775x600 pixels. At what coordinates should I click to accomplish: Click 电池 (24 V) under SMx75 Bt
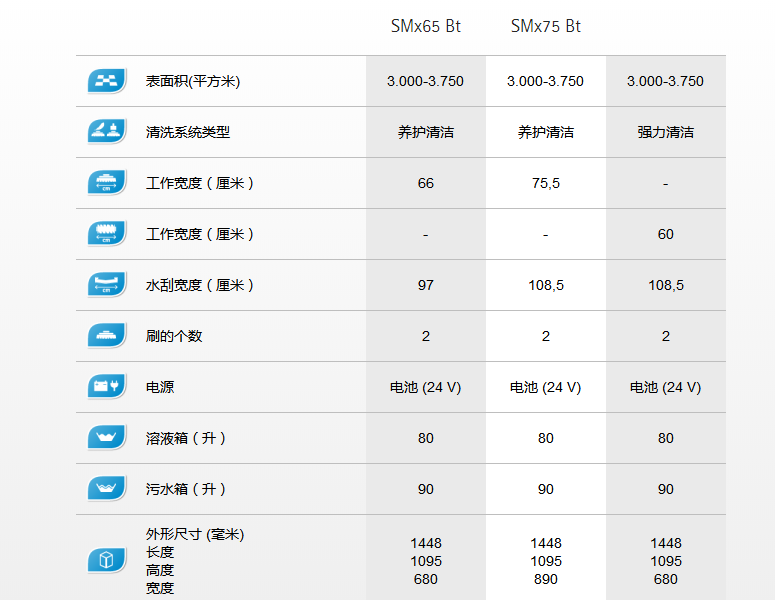pyautogui.click(x=546, y=387)
